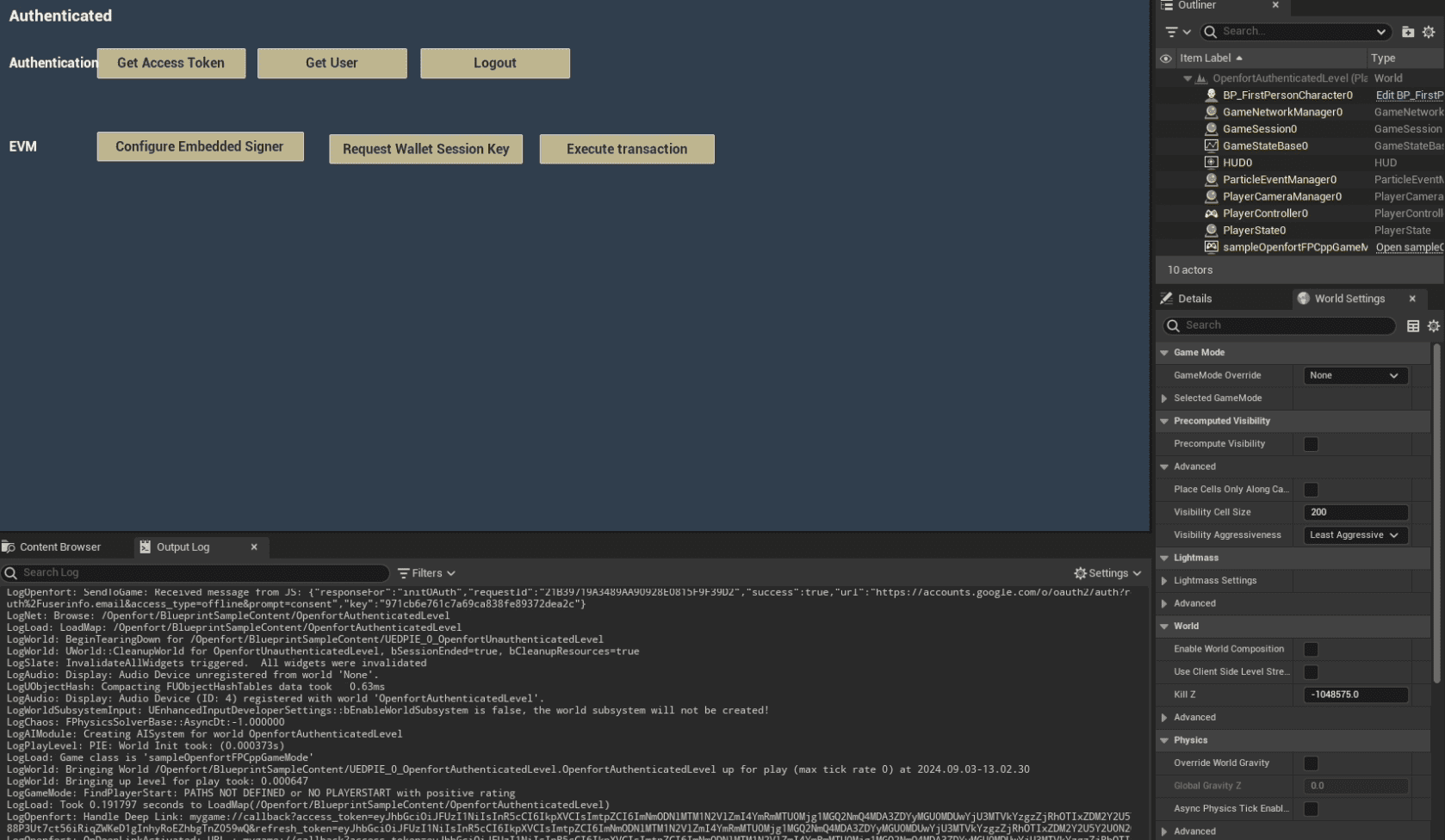Click the Kill Z value field

tap(1355, 695)
